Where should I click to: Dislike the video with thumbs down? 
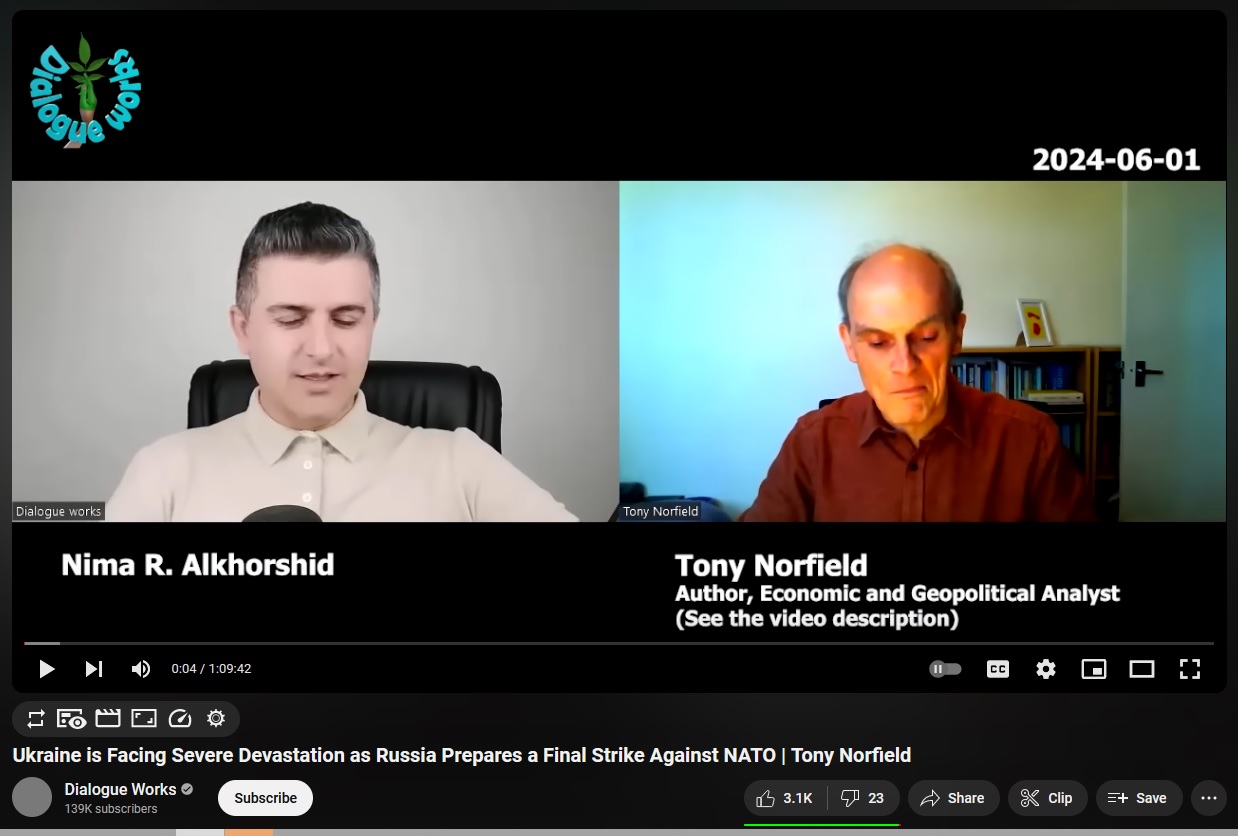pos(863,798)
